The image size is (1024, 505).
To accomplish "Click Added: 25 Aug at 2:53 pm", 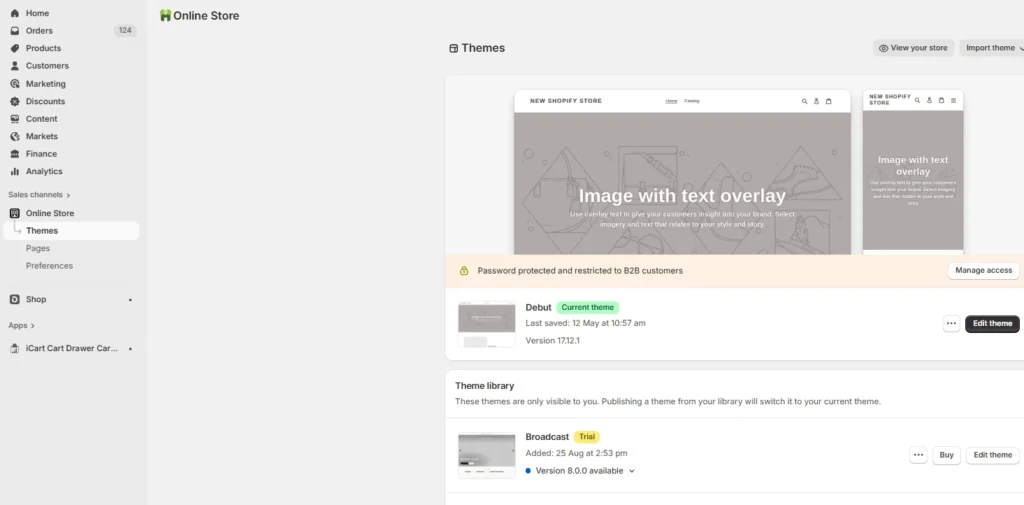I will (576, 453).
